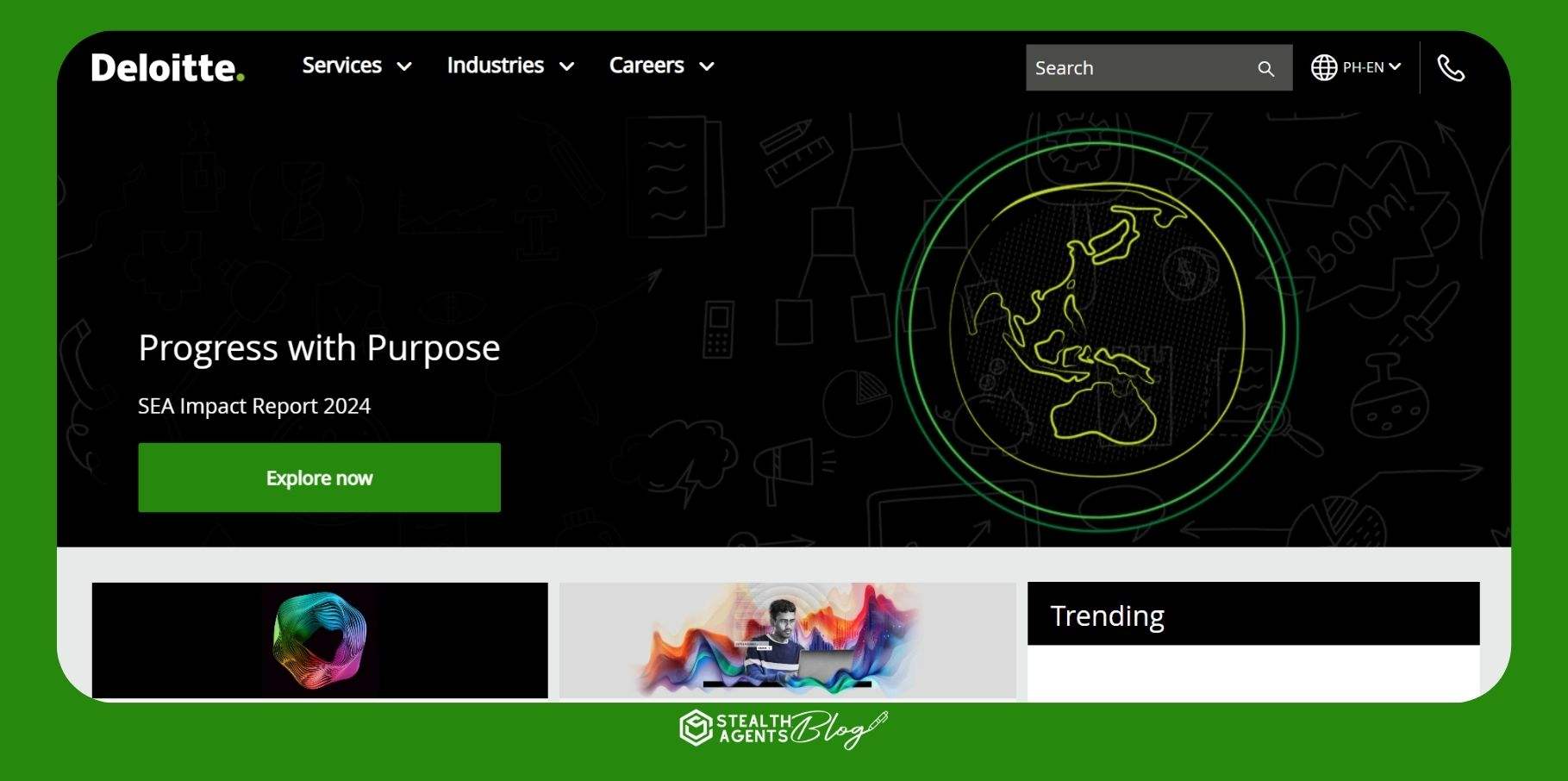The width and height of the screenshot is (1568, 781).
Task: Click the globe language icon
Action: tap(1323, 67)
